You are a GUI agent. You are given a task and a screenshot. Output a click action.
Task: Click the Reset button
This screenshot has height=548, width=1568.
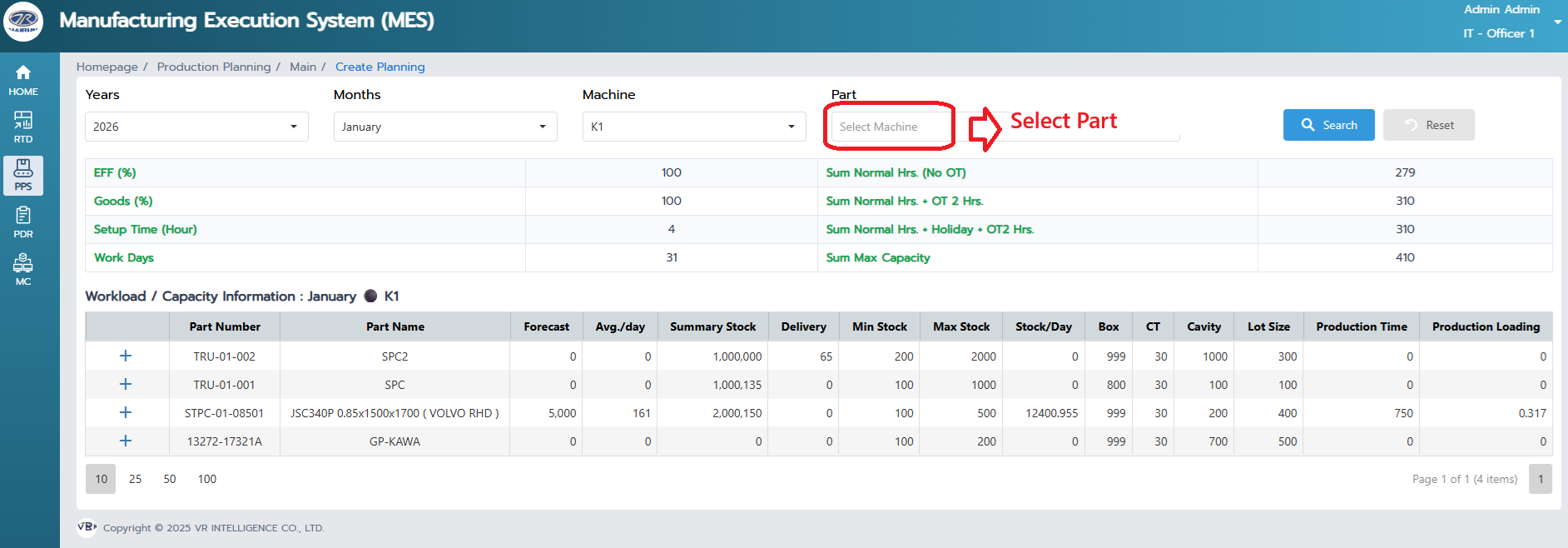[x=1428, y=125]
